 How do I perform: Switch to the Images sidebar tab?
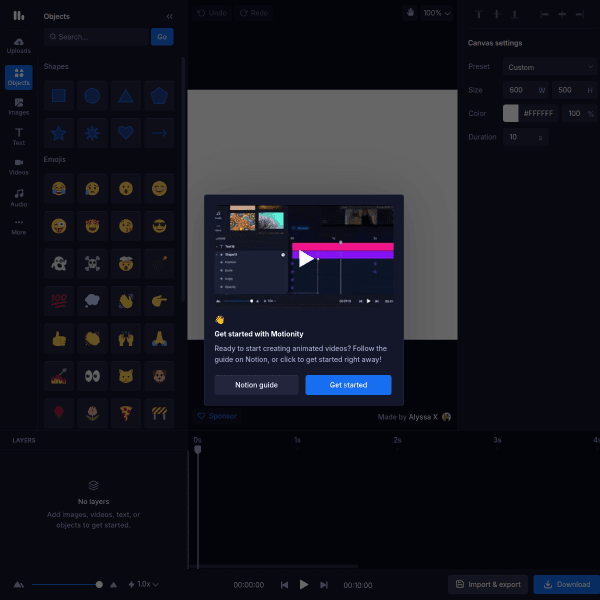19,106
